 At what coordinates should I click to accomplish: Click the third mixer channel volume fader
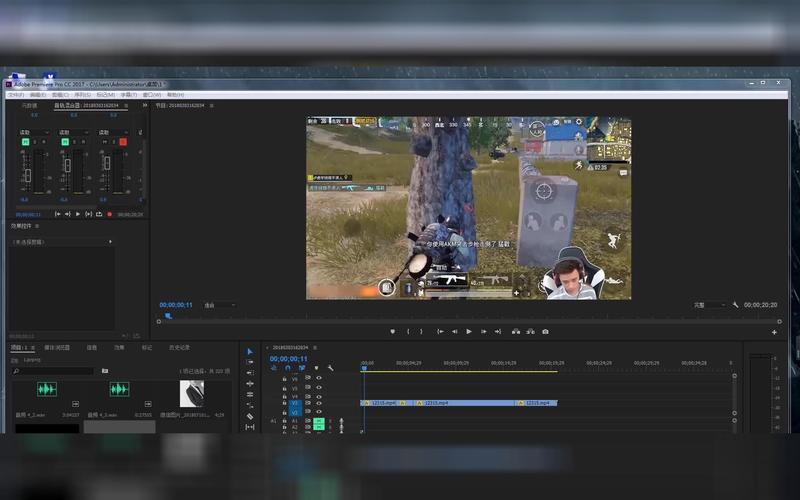pyautogui.click(x=107, y=163)
